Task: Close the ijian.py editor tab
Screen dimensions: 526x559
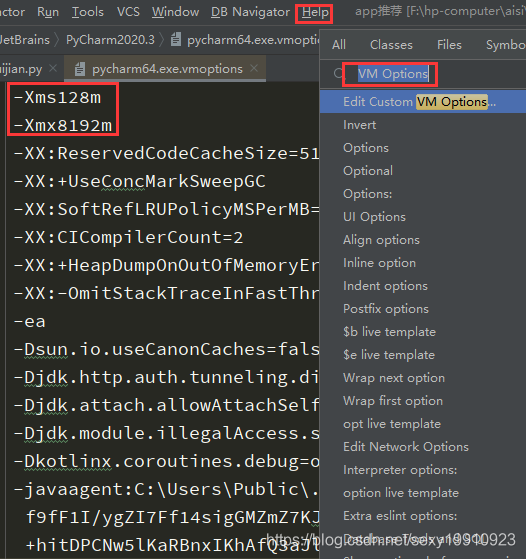Action: coord(53,68)
